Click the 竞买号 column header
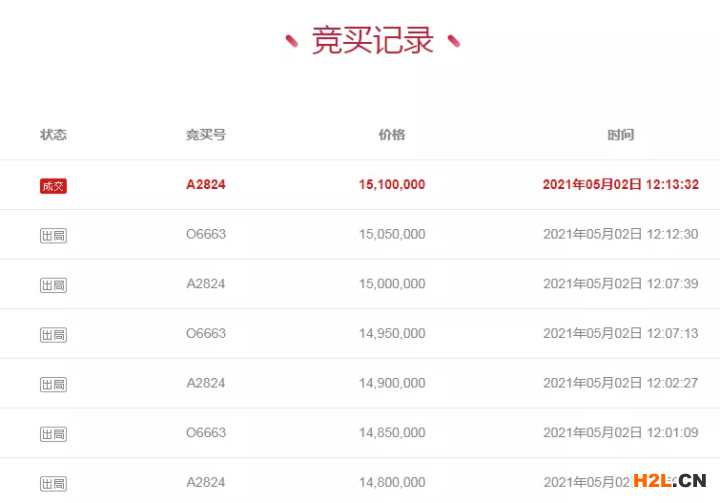Image resolution: width=720 pixels, height=503 pixels. coord(206,135)
